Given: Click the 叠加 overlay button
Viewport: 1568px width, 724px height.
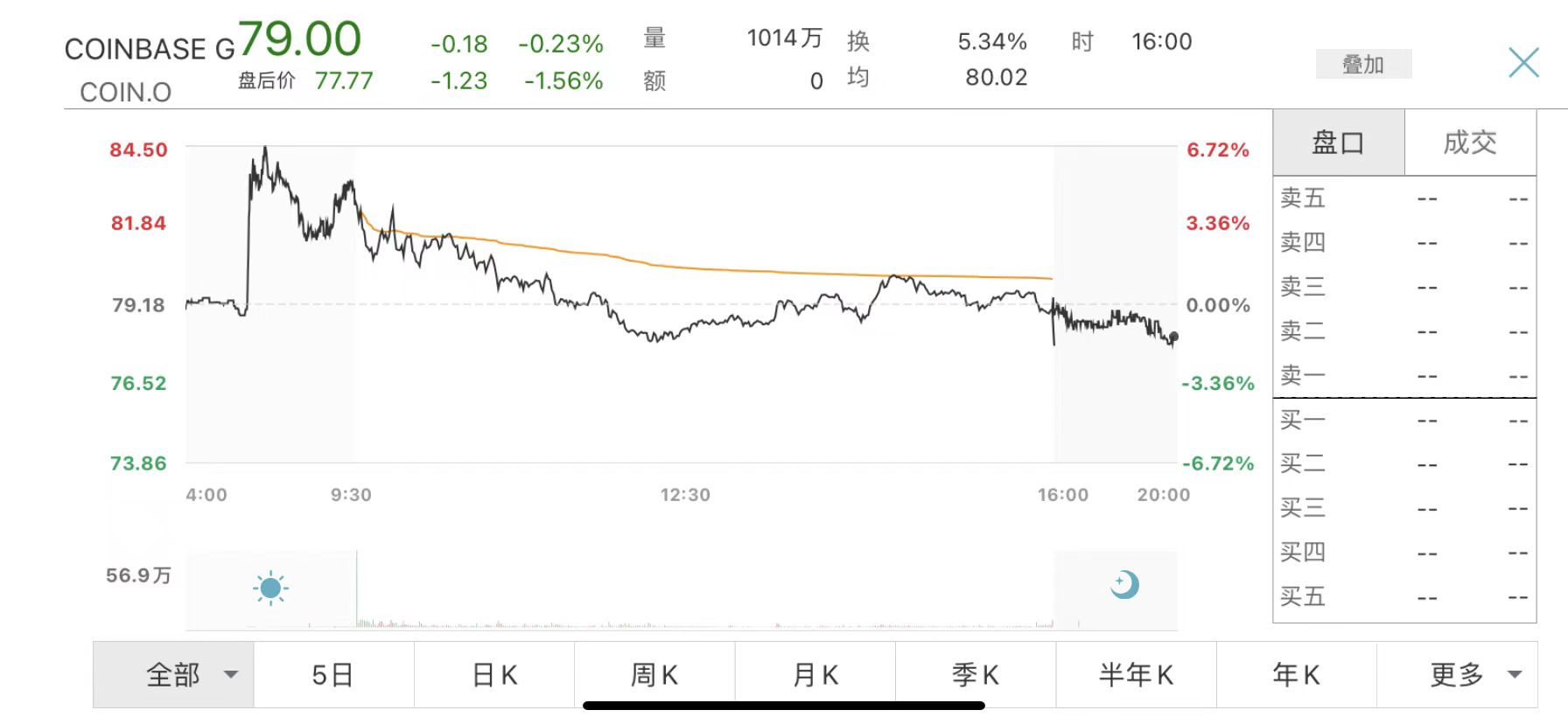Looking at the screenshot, I should (x=1363, y=64).
